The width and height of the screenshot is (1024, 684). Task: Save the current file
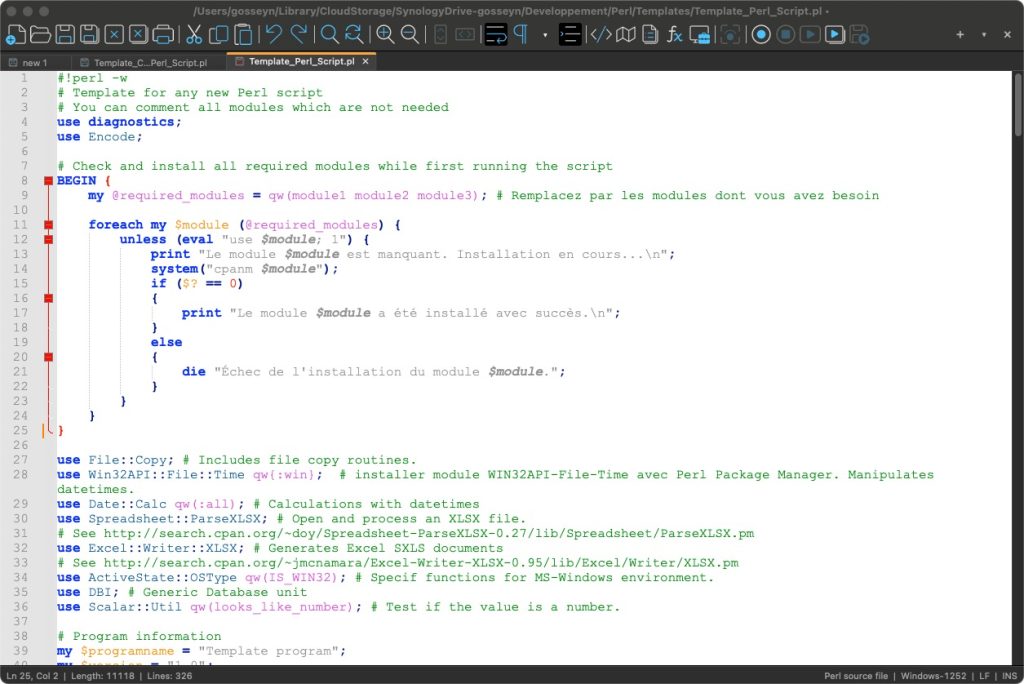[65, 35]
